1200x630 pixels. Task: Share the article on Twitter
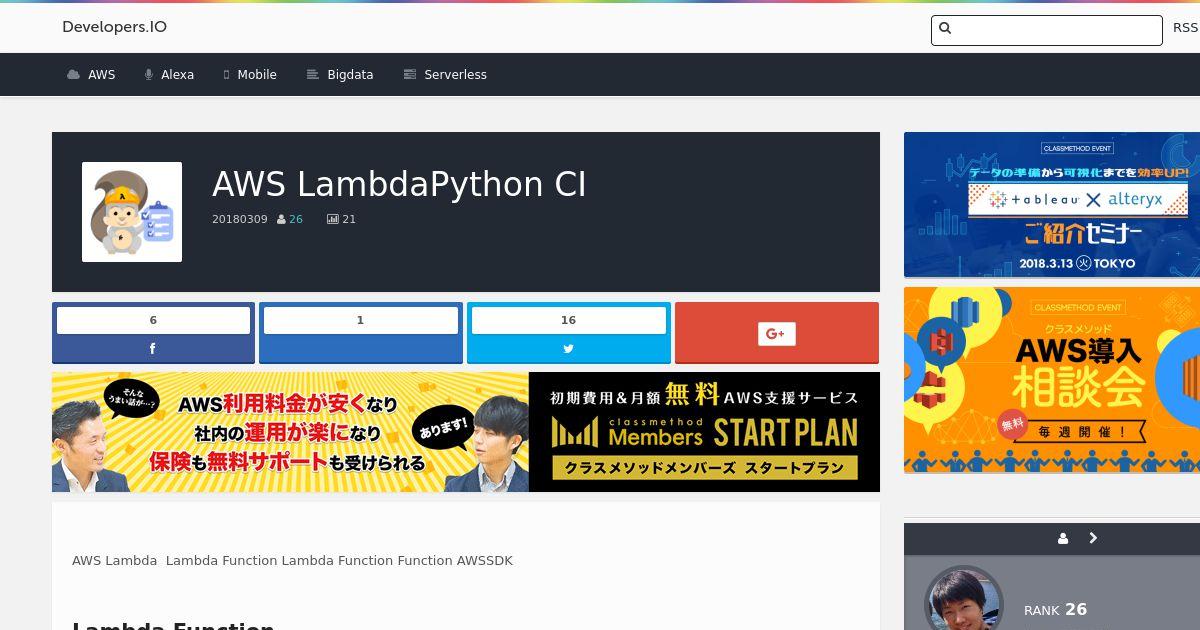tap(568, 349)
